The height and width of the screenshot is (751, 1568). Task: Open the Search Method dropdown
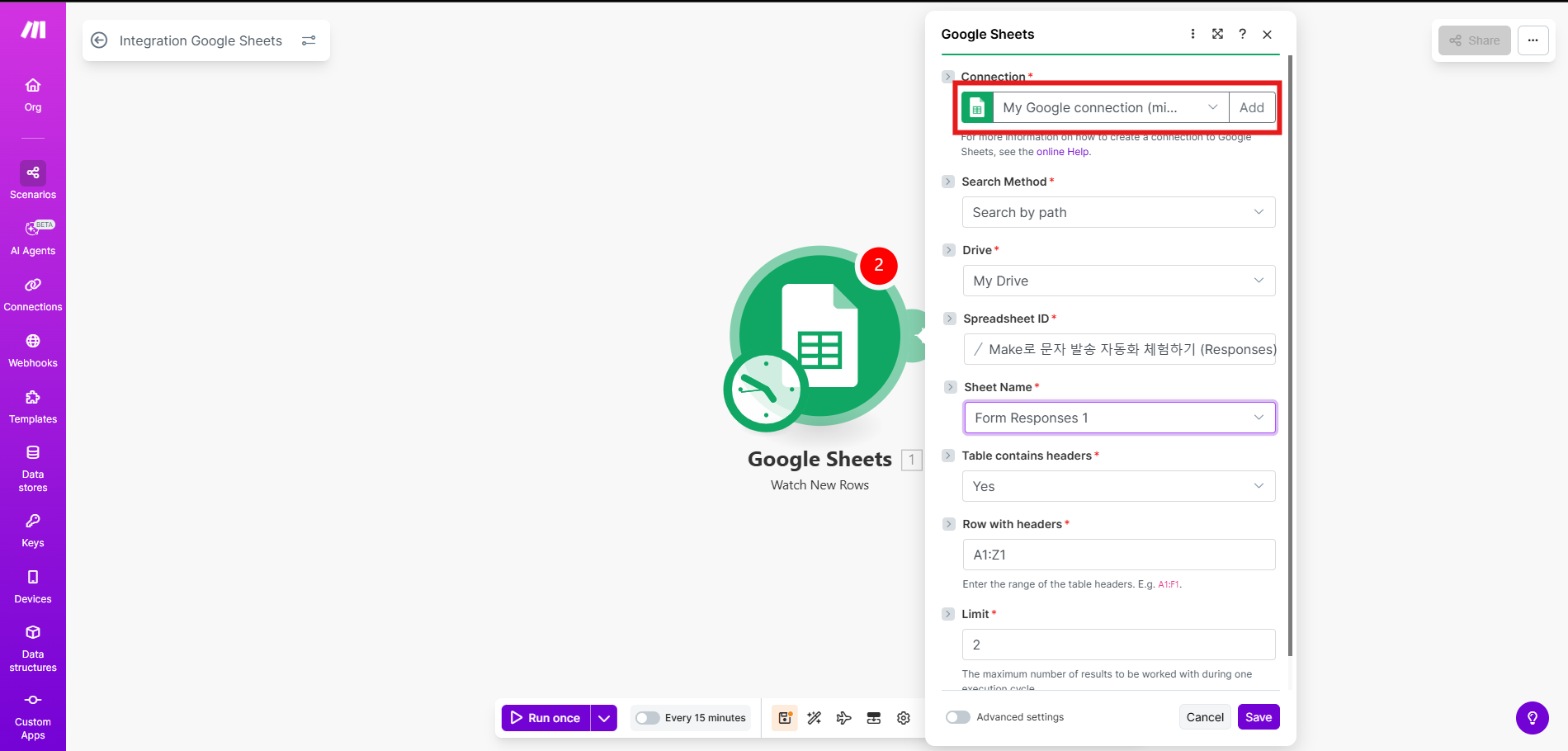pyautogui.click(x=1118, y=212)
